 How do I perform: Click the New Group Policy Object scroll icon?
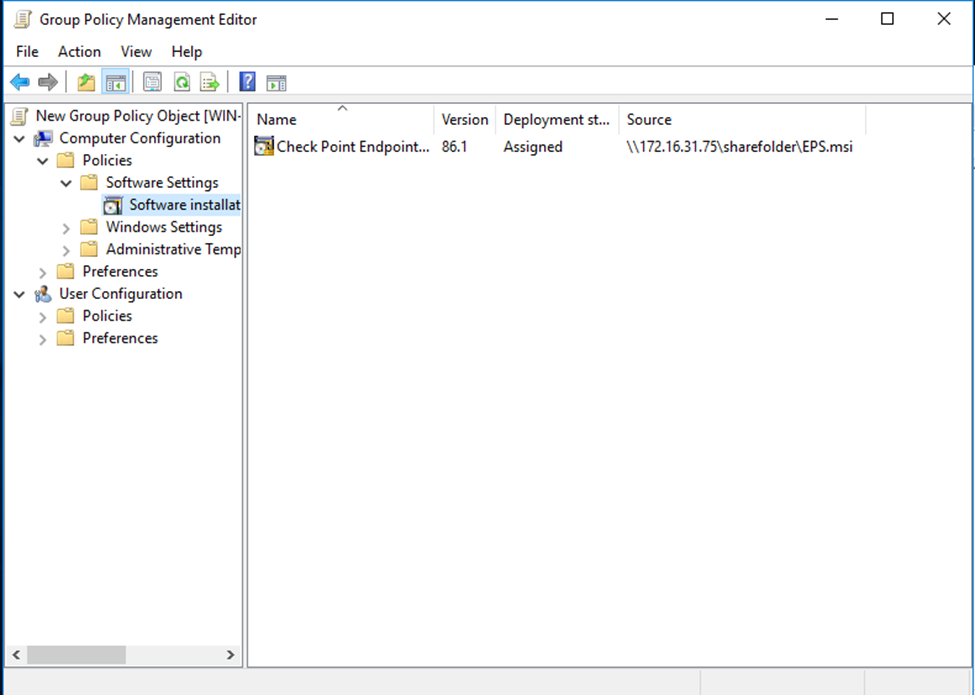point(19,116)
